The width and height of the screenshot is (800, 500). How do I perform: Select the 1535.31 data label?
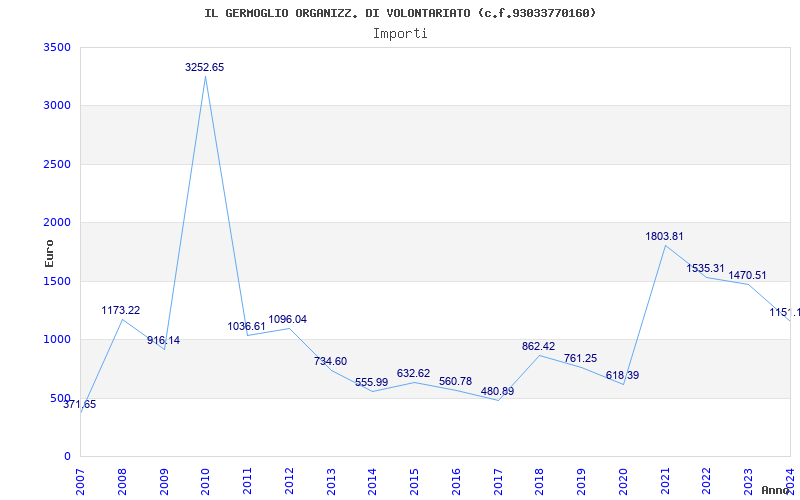click(706, 268)
